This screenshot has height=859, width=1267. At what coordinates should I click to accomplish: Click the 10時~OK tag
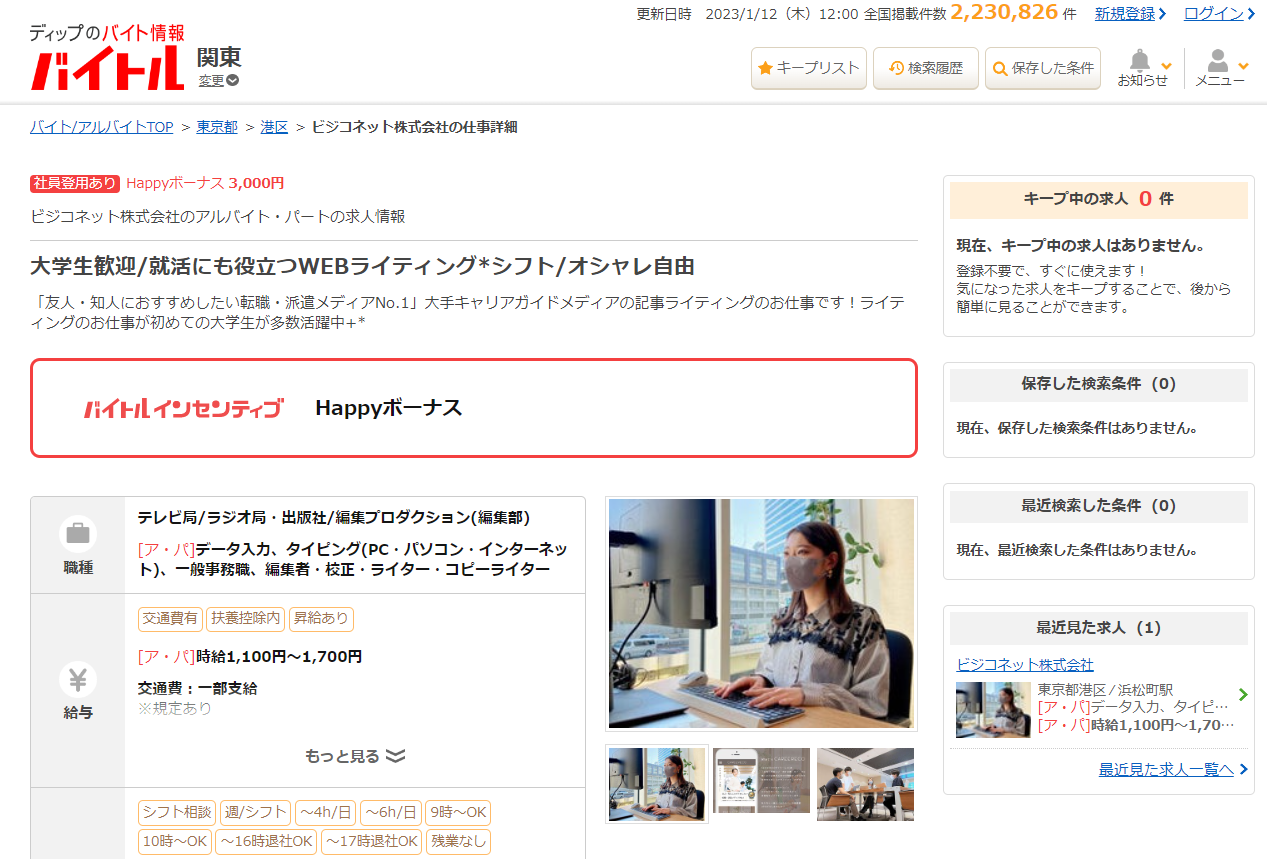(174, 842)
